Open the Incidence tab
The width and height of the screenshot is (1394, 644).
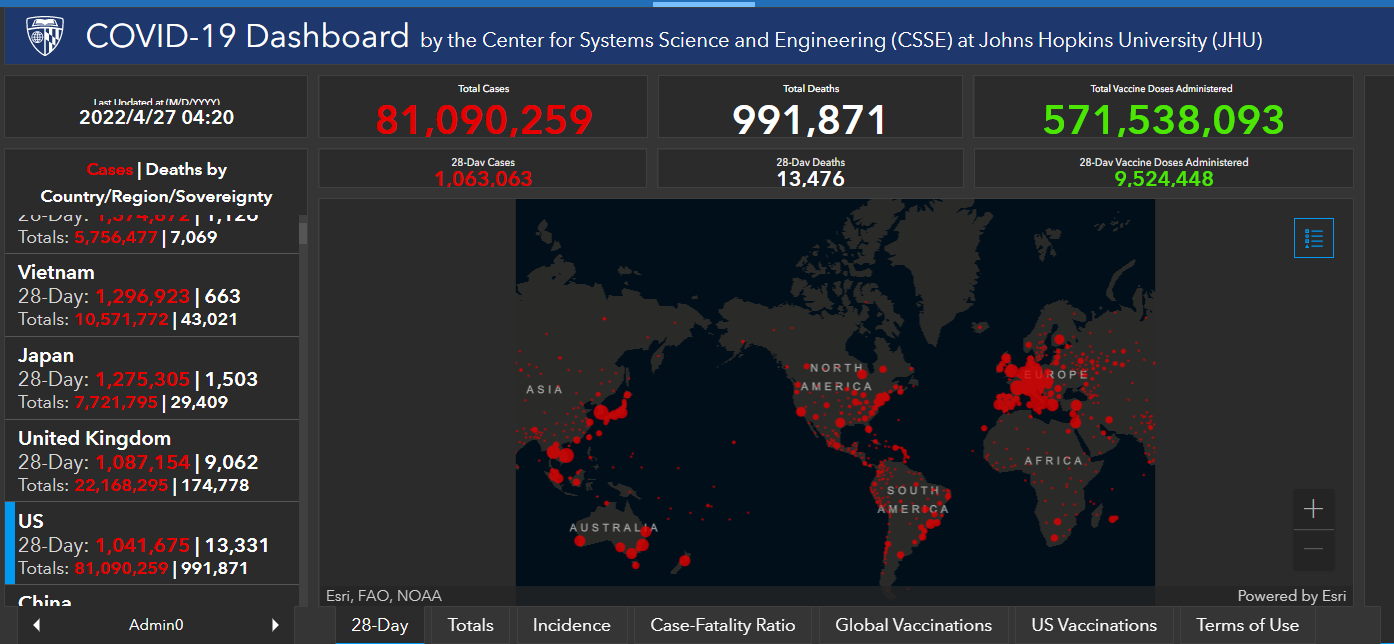[571, 625]
